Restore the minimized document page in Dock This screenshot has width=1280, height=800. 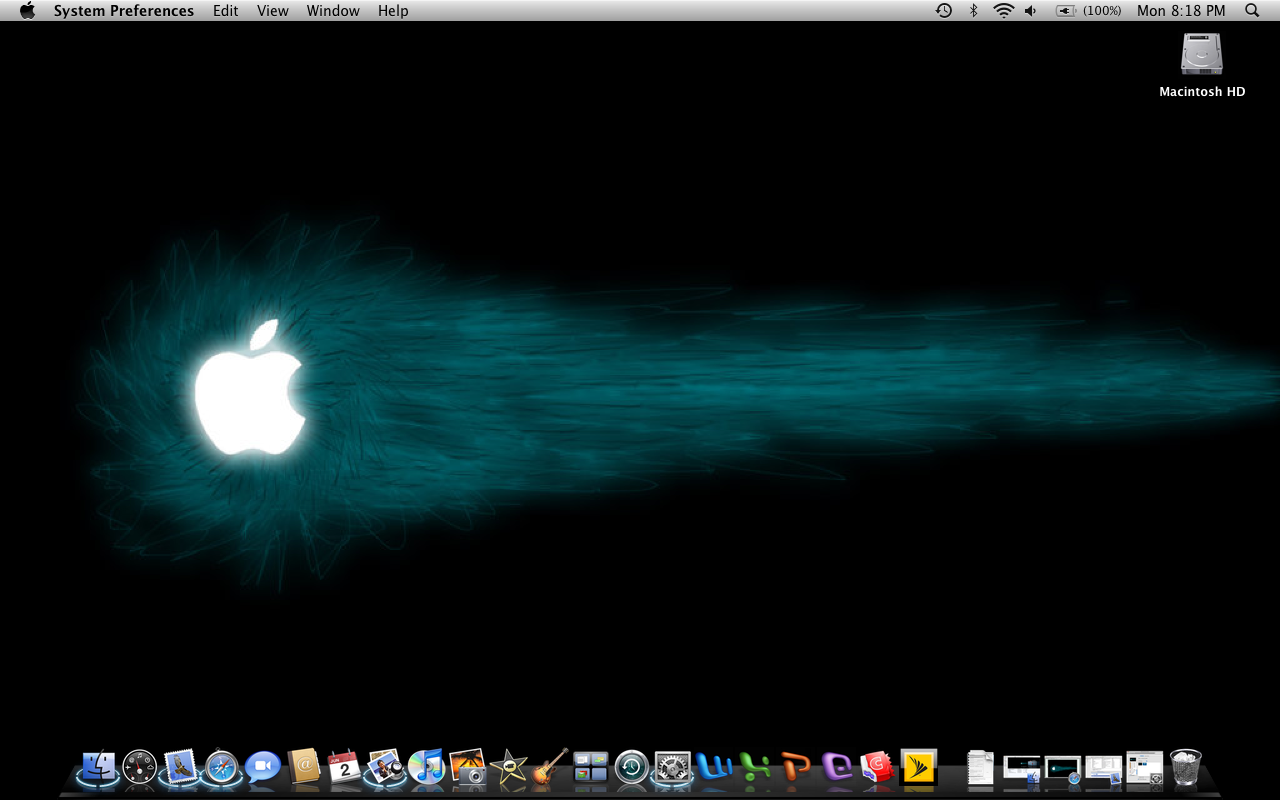tap(981, 767)
